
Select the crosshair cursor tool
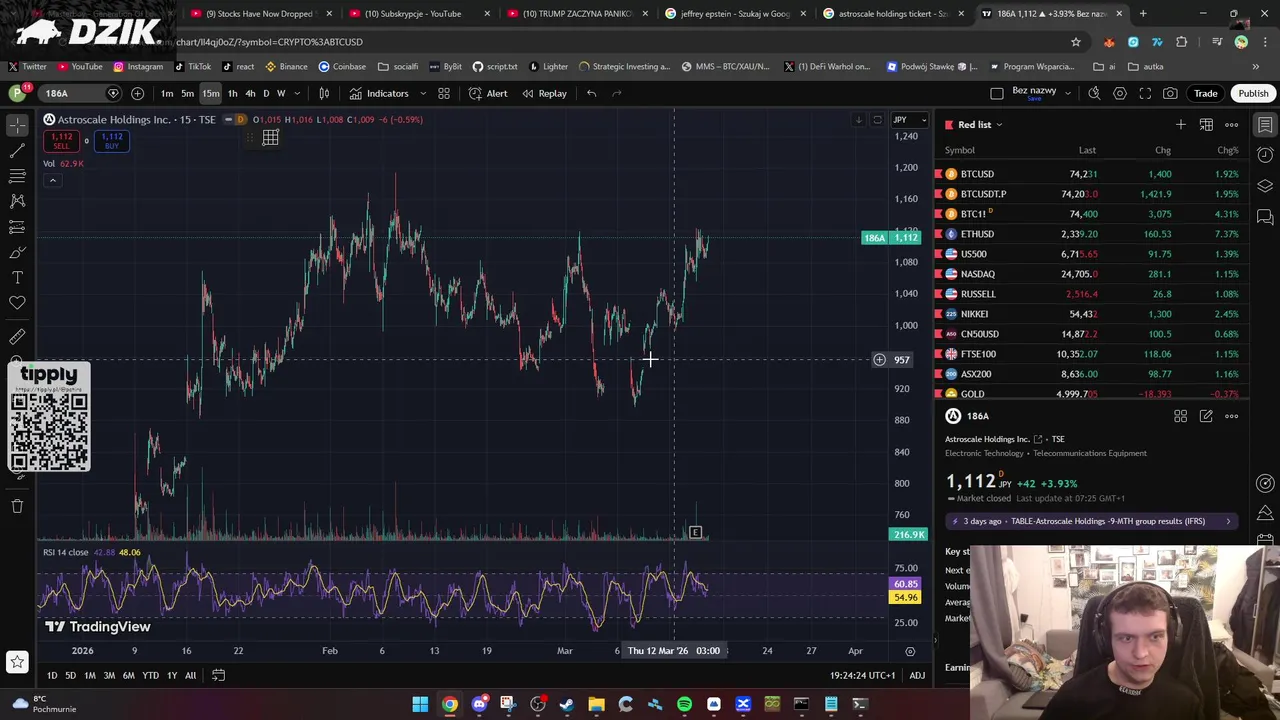click(17, 125)
